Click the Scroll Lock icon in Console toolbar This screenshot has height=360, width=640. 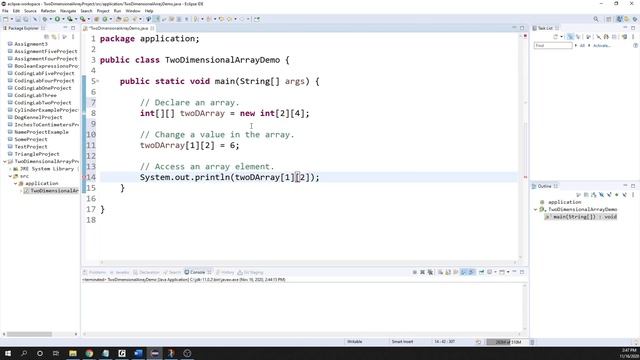point(448,272)
